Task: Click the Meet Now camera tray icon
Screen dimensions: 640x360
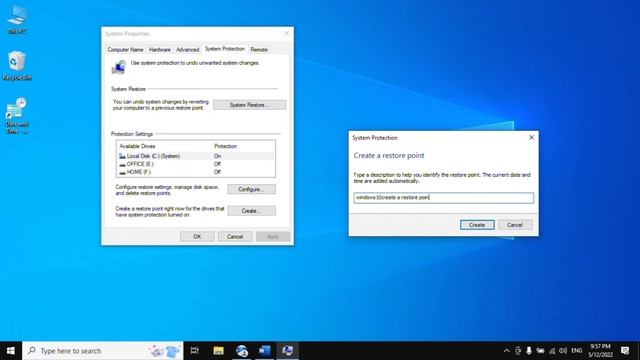Action: (x=518, y=351)
